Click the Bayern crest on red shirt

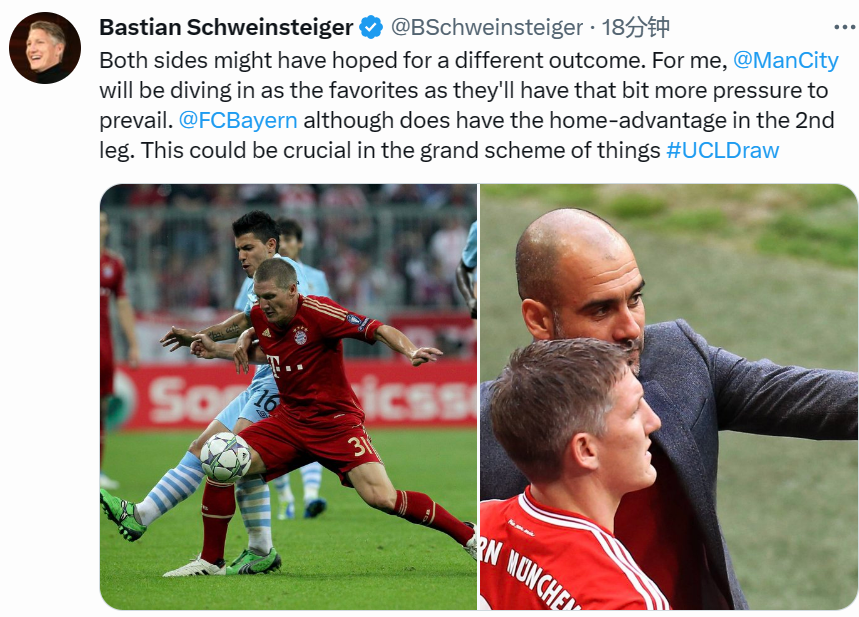300,336
